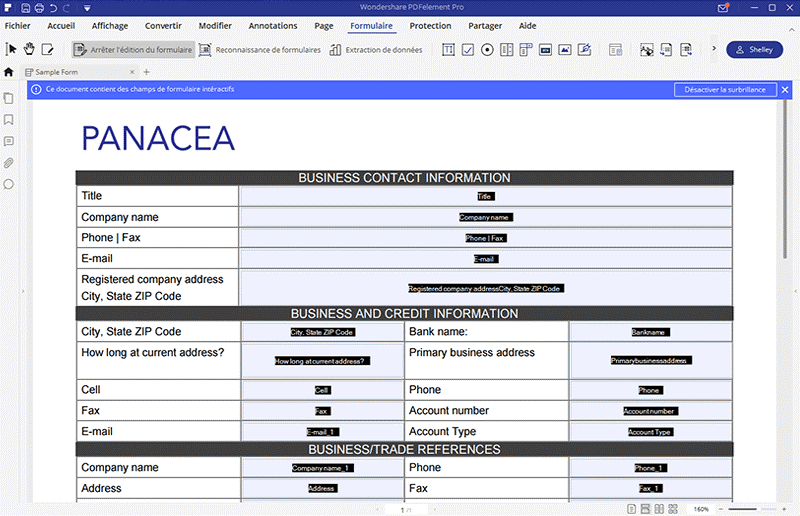Select the Formulaire tab

click(x=371, y=26)
